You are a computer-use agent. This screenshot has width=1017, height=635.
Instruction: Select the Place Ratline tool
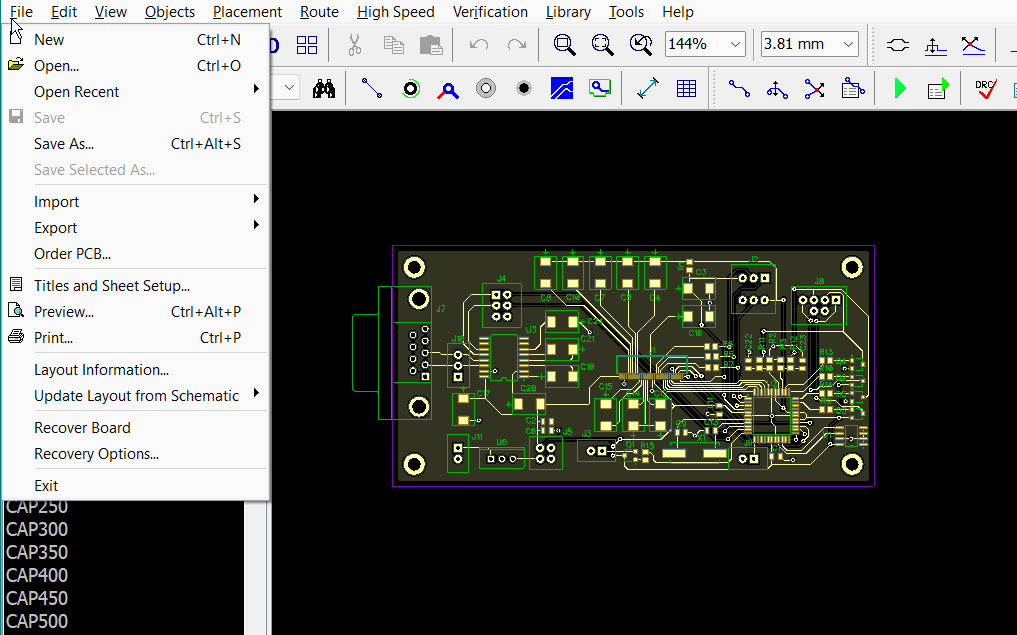click(x=372, y=88)
